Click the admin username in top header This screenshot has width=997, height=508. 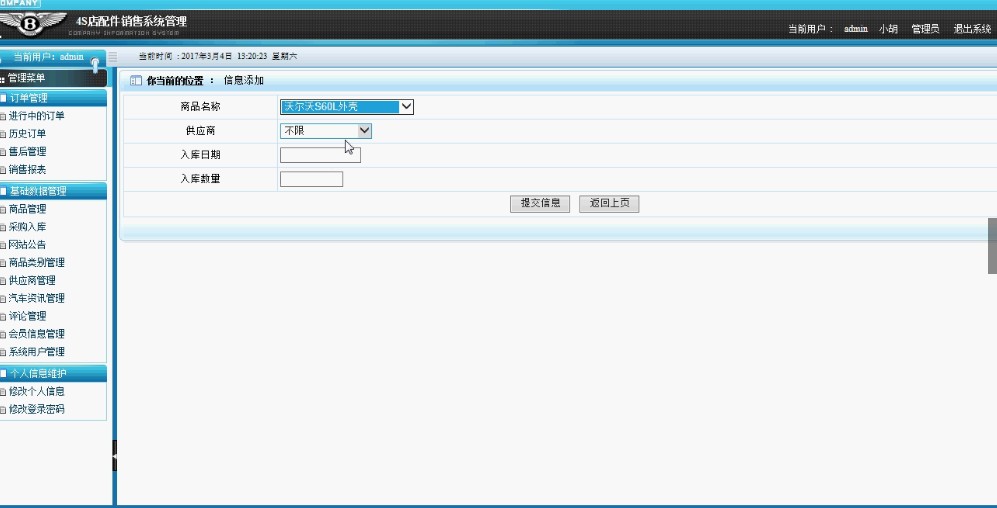pos(856,29)
